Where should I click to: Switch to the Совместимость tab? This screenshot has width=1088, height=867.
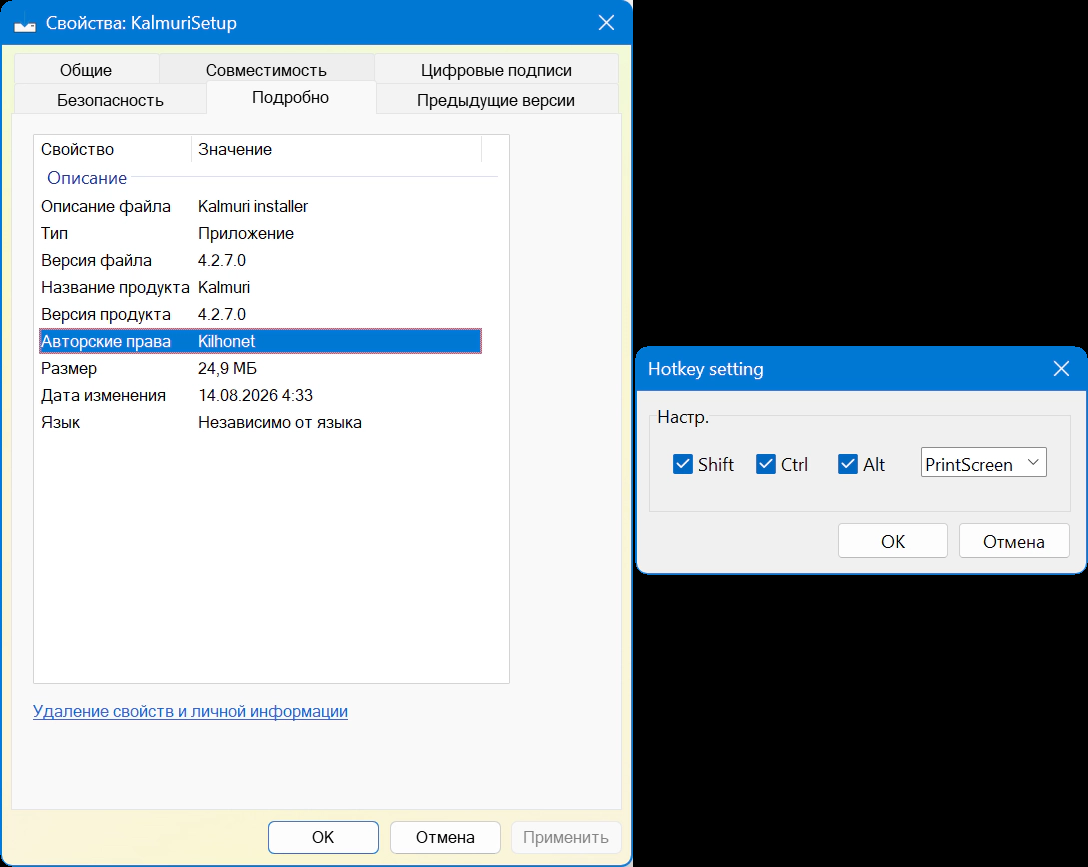266,70
